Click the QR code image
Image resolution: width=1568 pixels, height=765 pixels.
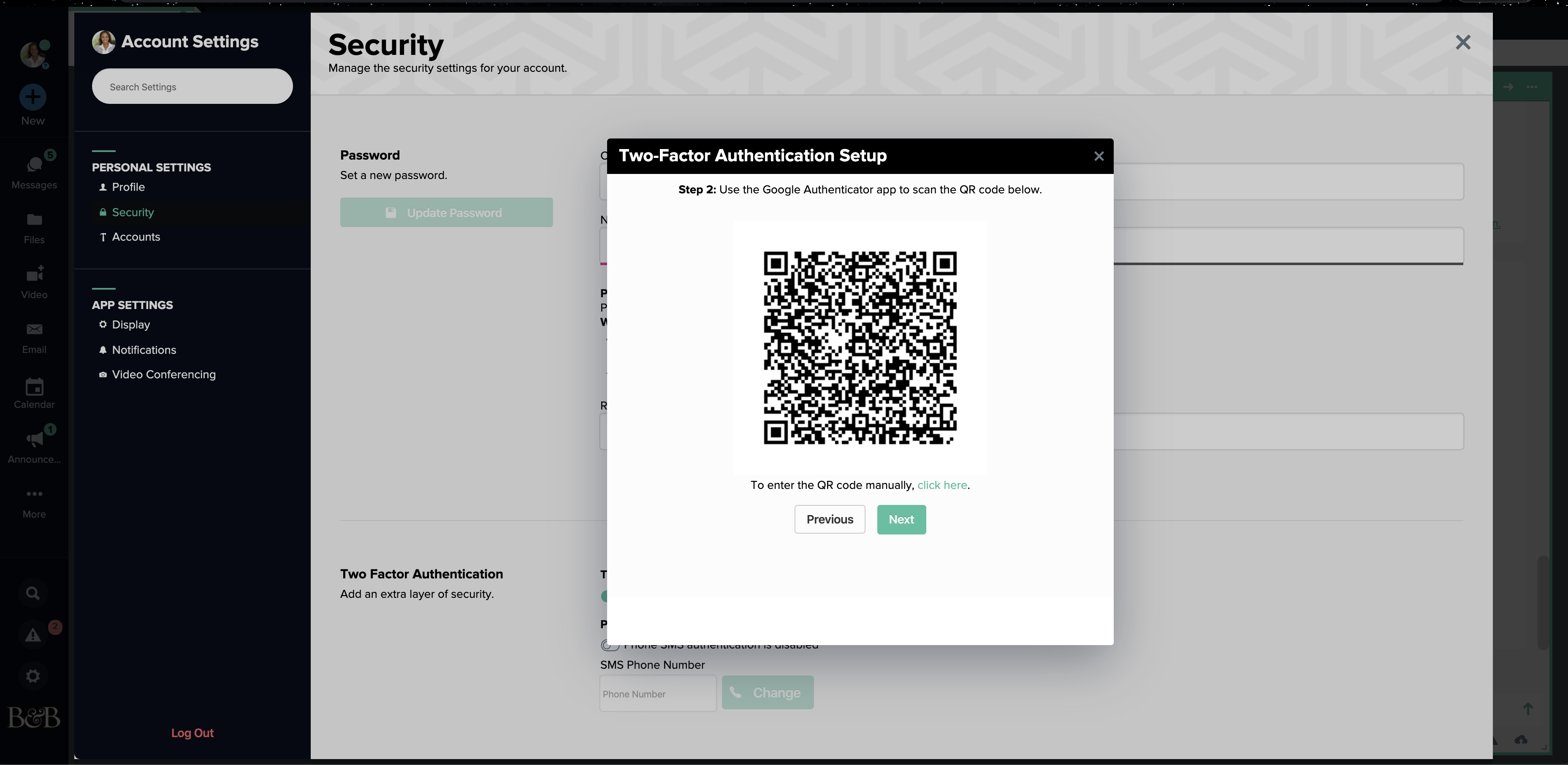(860, 347)
